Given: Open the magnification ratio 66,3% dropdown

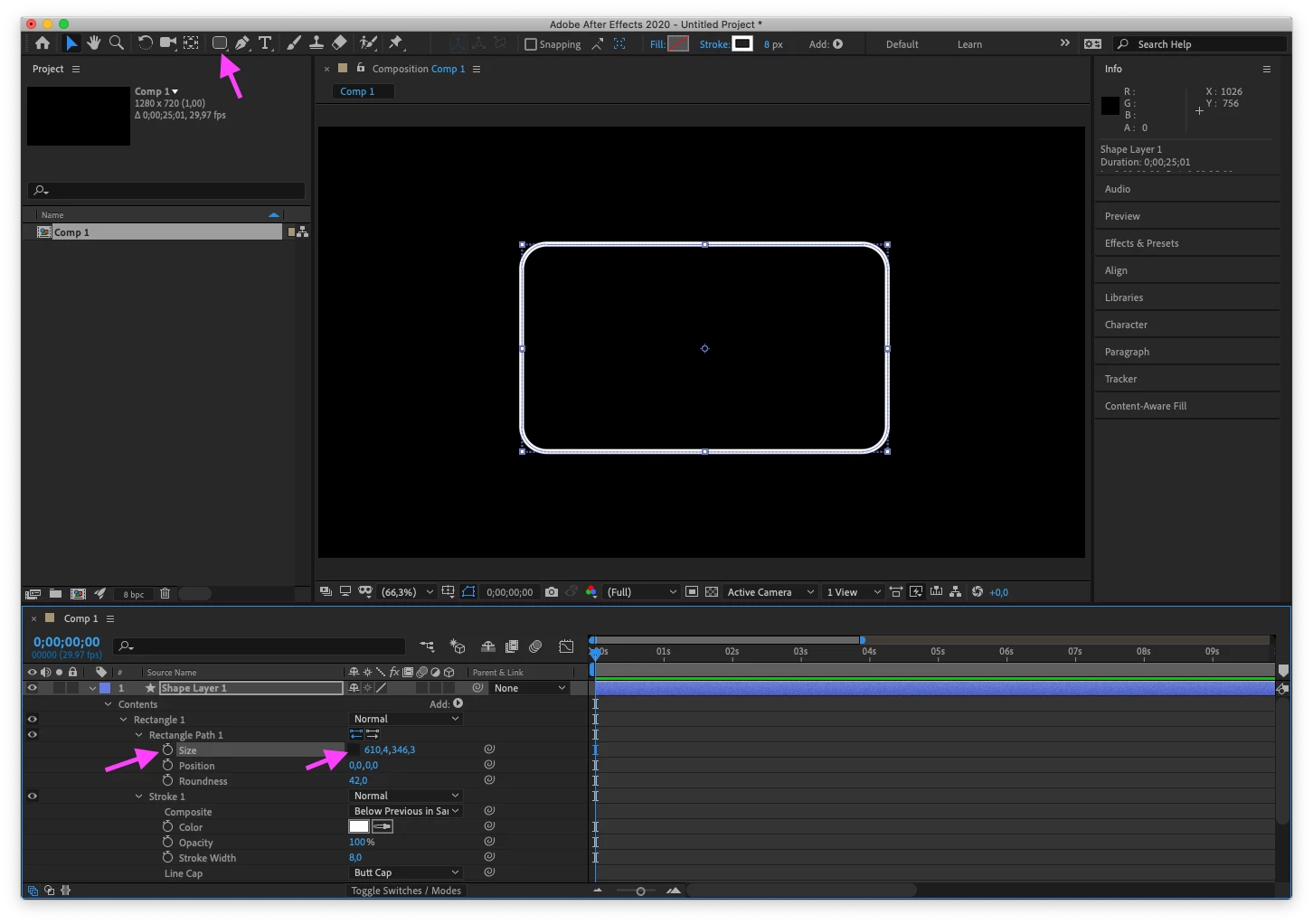Looking at the screenshot, I should (x=407, y=592).
